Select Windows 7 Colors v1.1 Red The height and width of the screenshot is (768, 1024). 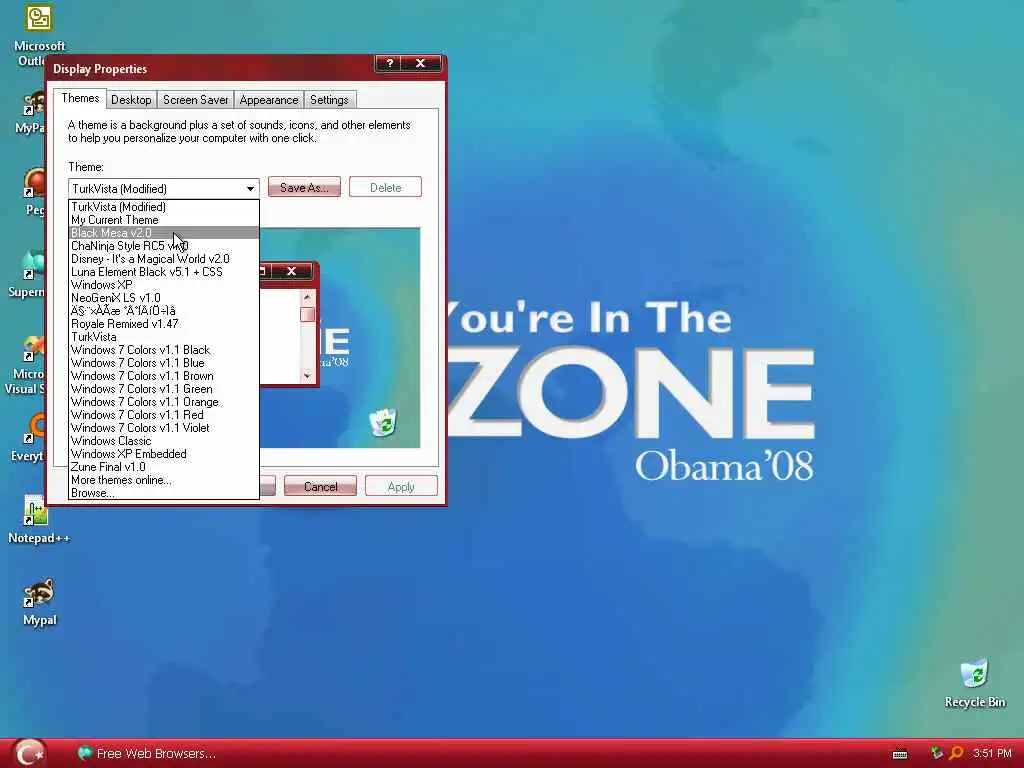[x=164, y=415]
